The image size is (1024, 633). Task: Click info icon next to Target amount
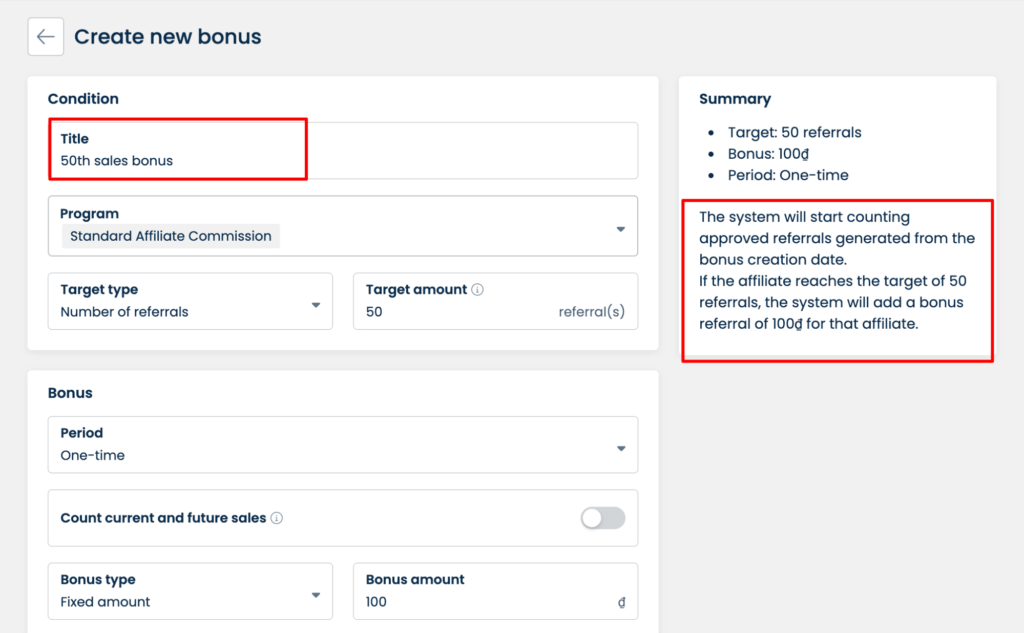coord(477,290)
